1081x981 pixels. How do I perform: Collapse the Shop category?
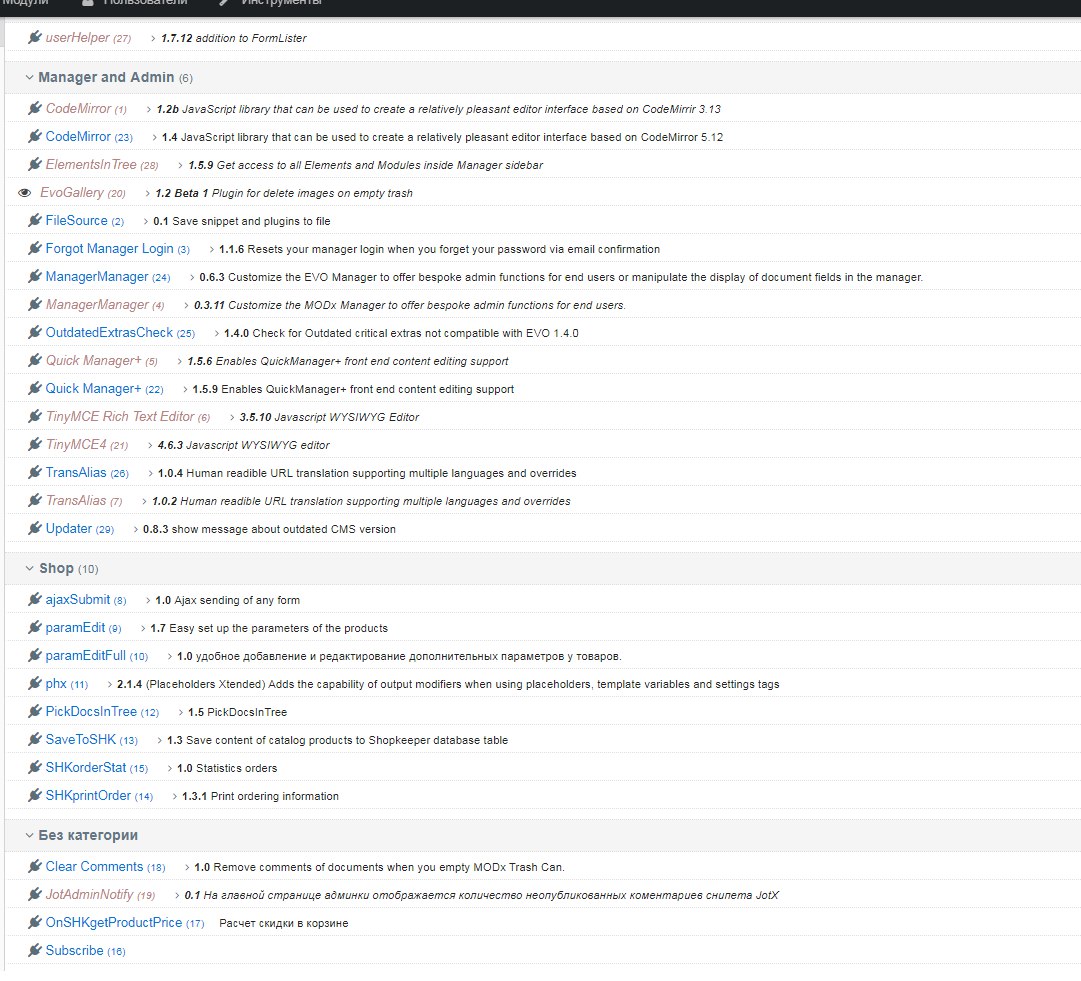tap(30, 568)
